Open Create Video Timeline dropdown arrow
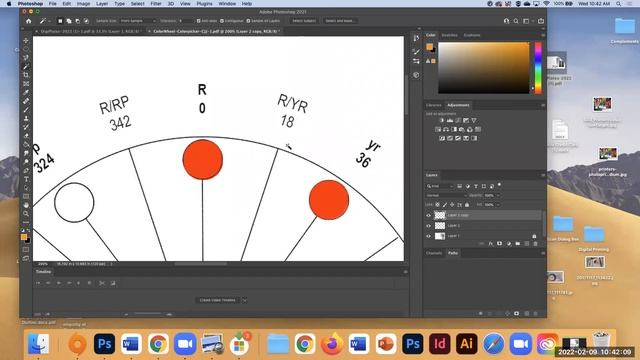The image size is (640, 360). click(244, 300)
